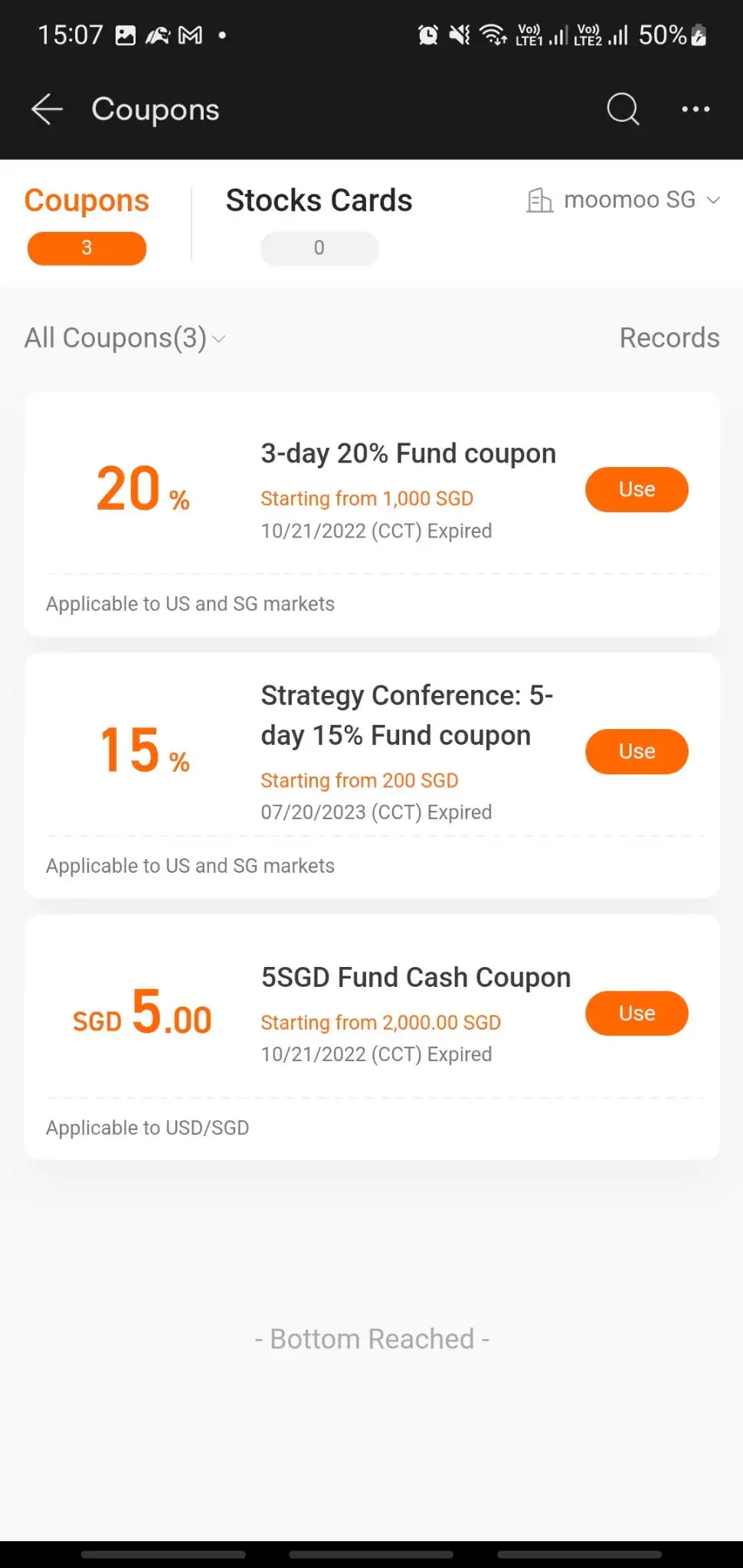Tap the orange coupon count badge showing 3
This screenshot has width=743, height=1568.
click(87, 248)
